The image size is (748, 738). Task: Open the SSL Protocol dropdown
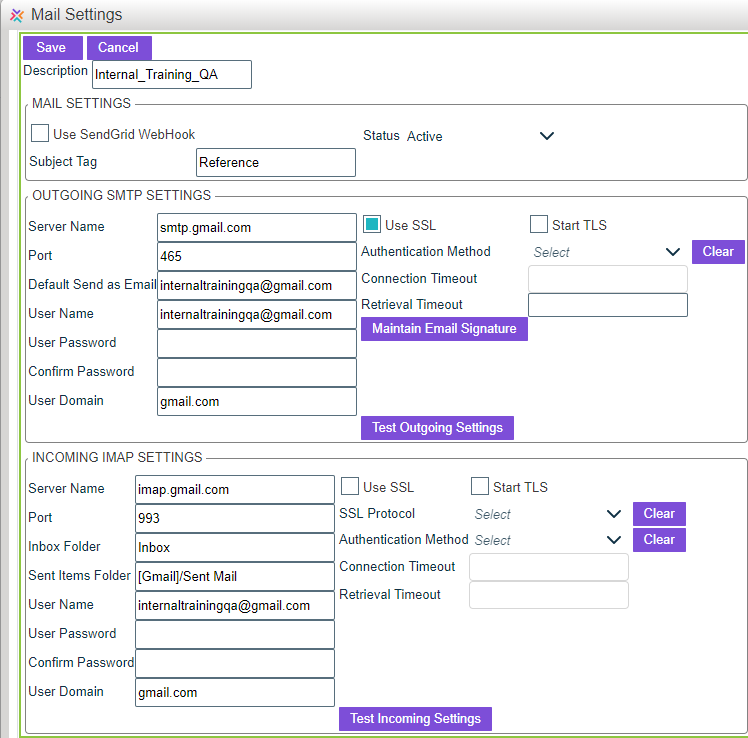(x=614, y=514)
